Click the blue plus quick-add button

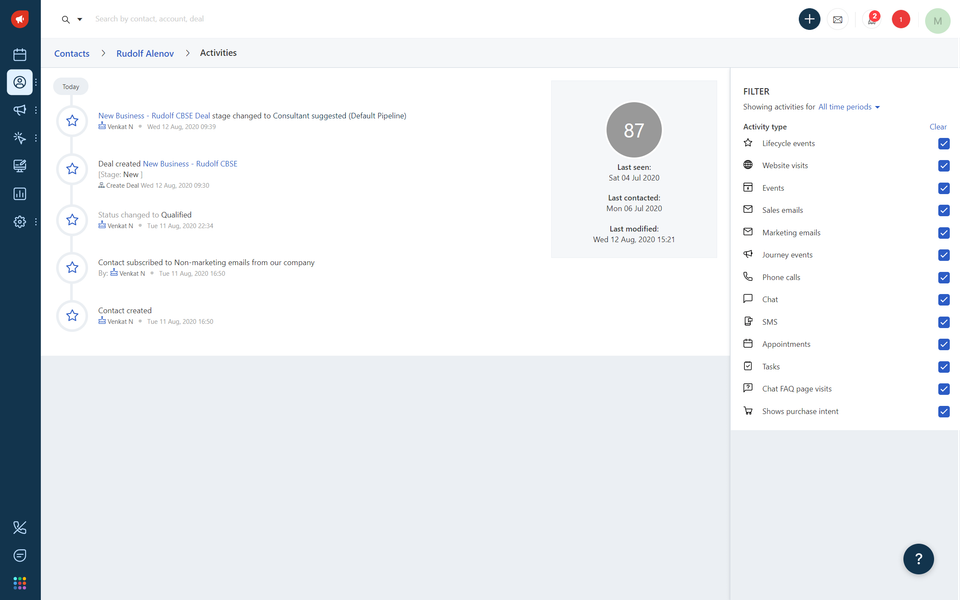pos(809,19)
